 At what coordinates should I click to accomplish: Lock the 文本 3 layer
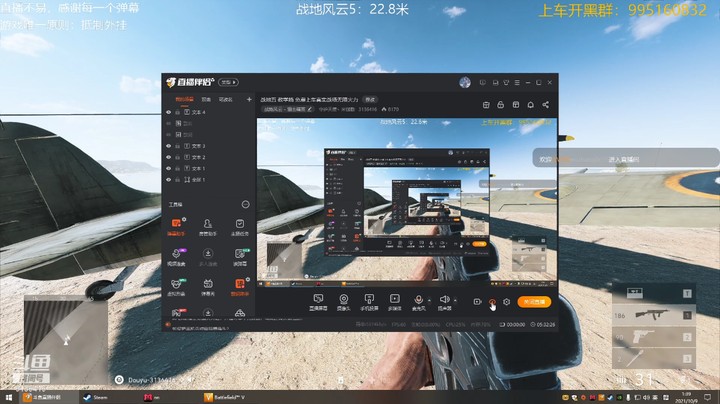pyautogui.click(x=177, y=146)
